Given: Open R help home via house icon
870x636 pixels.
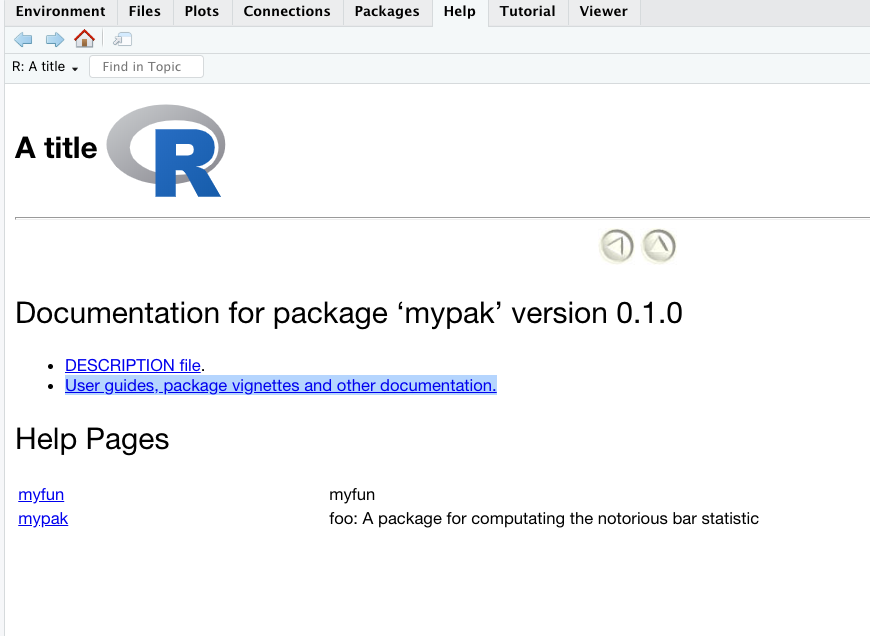Looking at the screenshot, I should [x=84, y=39].
